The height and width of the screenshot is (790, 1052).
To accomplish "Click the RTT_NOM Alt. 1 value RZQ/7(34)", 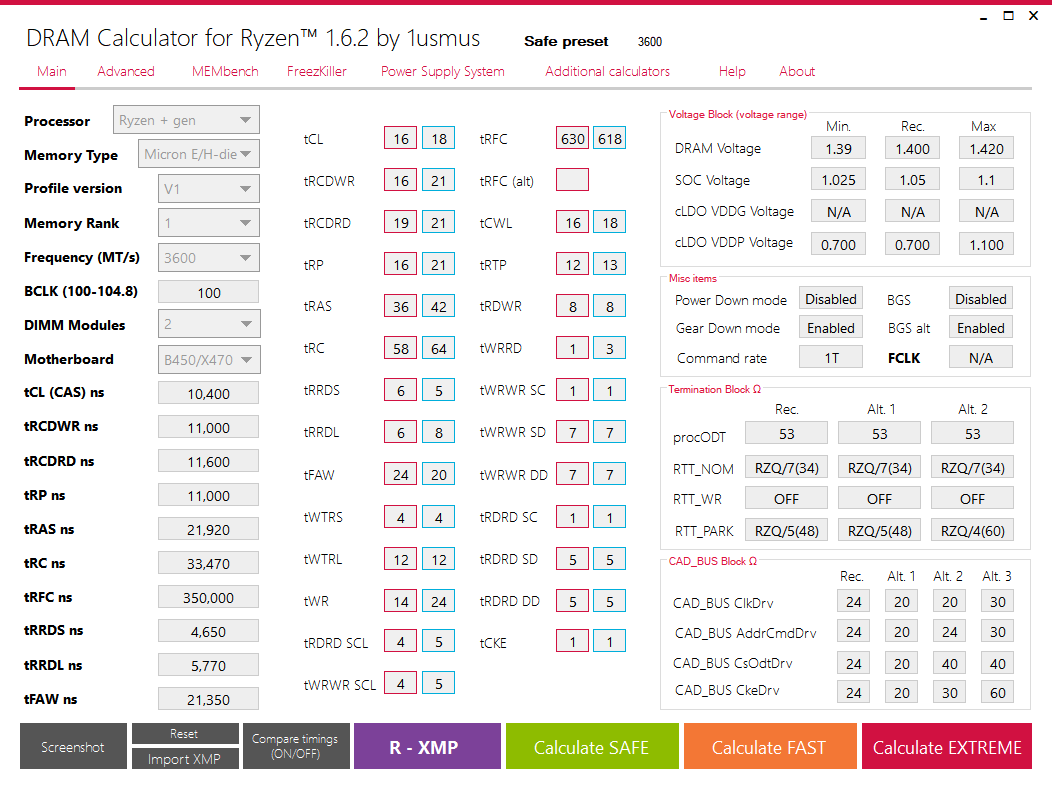I will (880, 467).
